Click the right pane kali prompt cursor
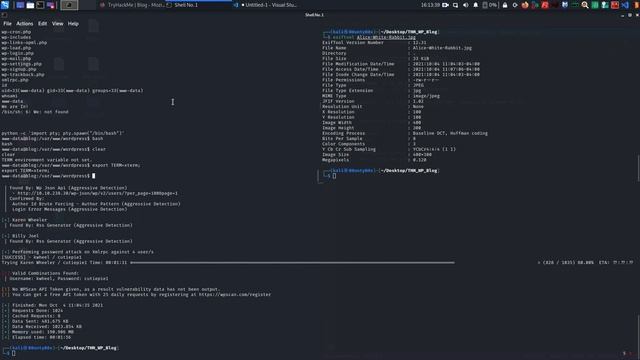This screenshot has width=640, height=360. coord(334,176)
